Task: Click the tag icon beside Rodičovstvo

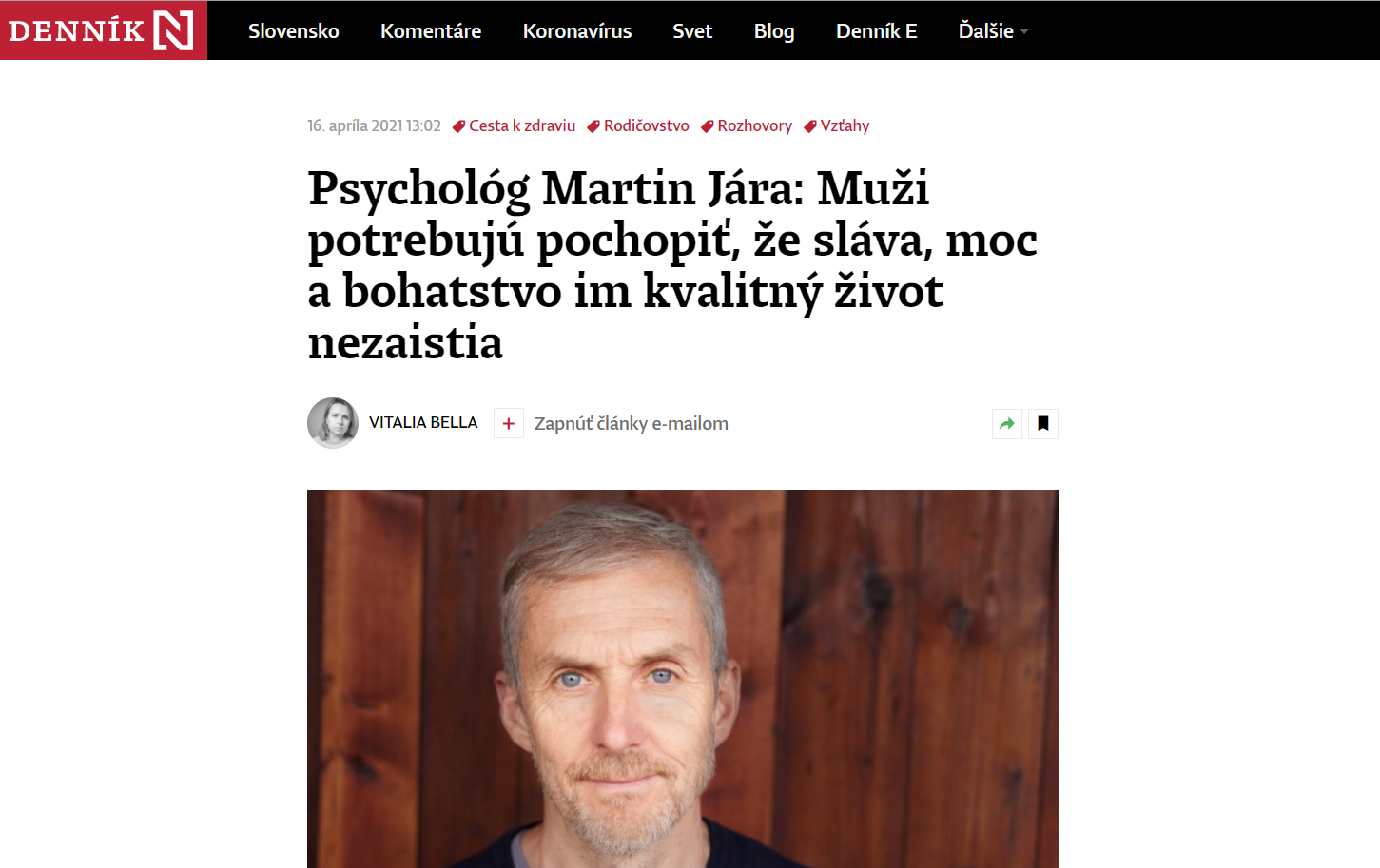Action: (x=593, y=126)
